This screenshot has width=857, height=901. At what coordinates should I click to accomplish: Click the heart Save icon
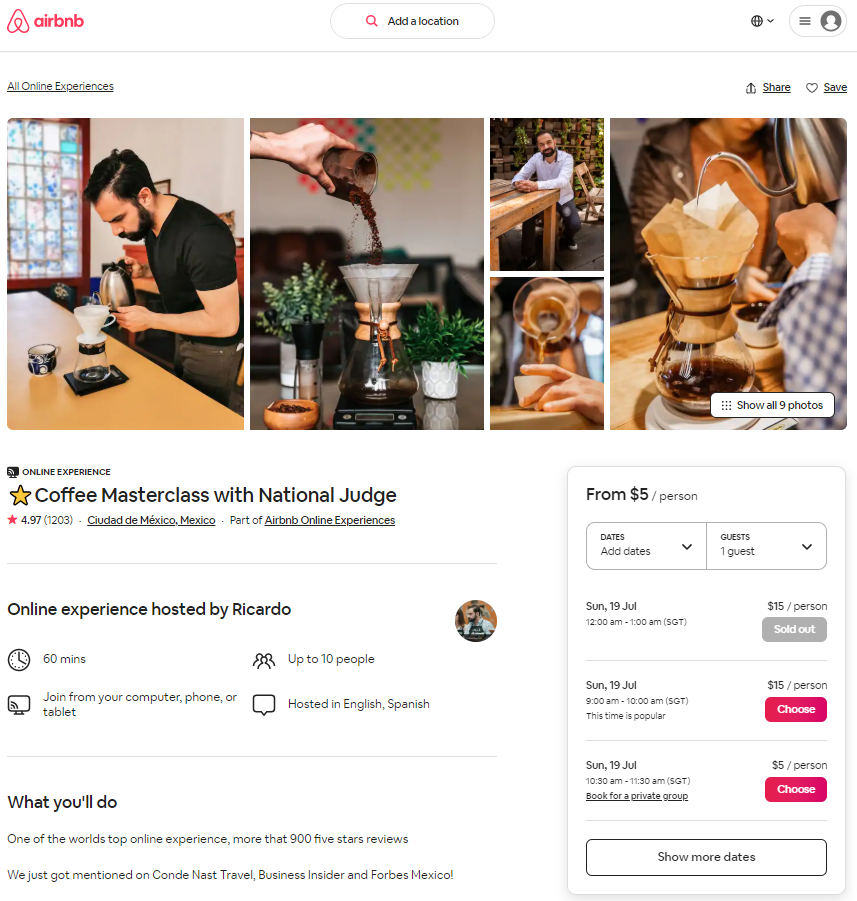812,88
